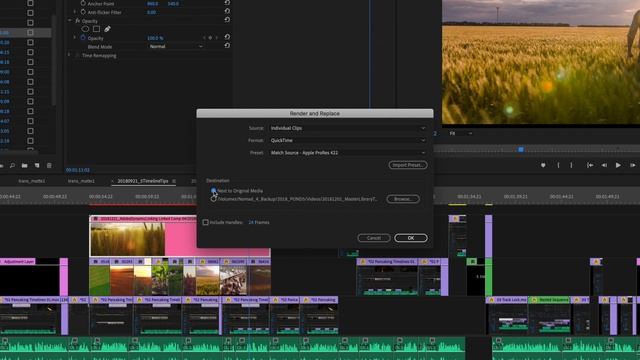The image size is (640, 360).
Task: Enable the Include Handles checkbox
Action: click(206, 222)
